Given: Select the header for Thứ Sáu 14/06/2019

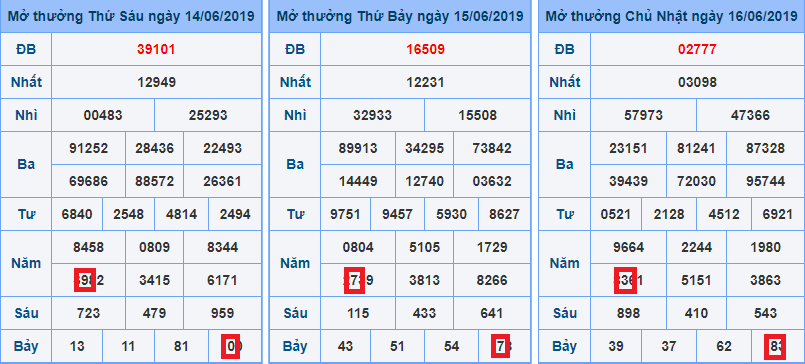Looking at the screenshot, I should tap(131, 16).
